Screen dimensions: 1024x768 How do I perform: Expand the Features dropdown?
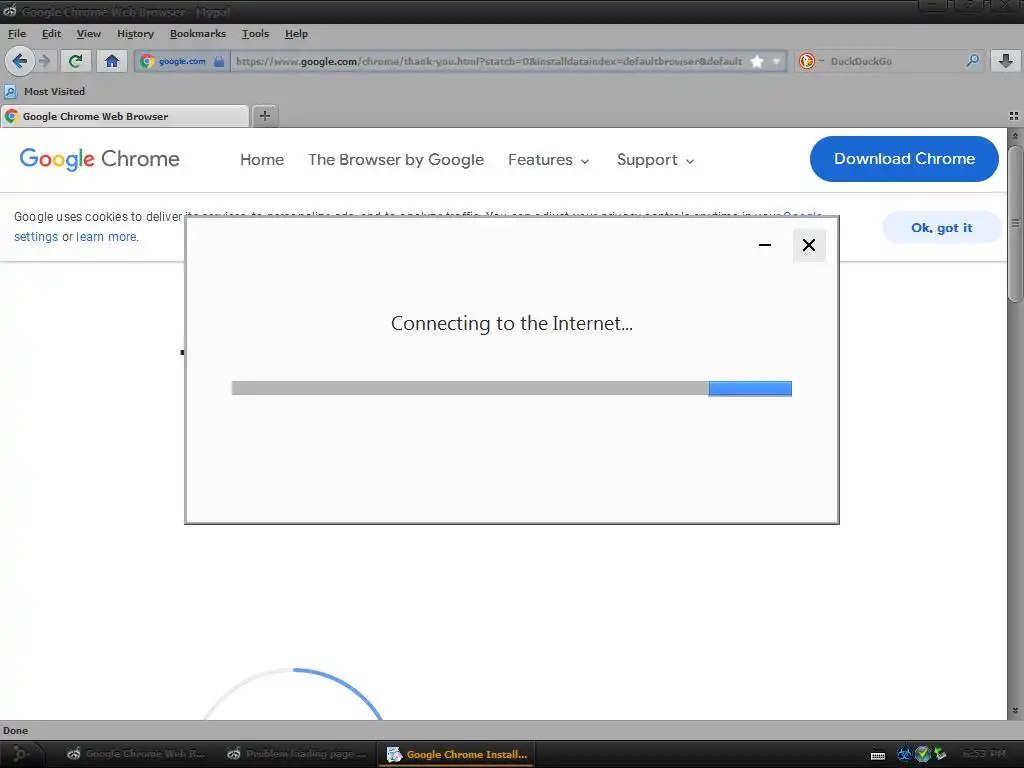549,160
